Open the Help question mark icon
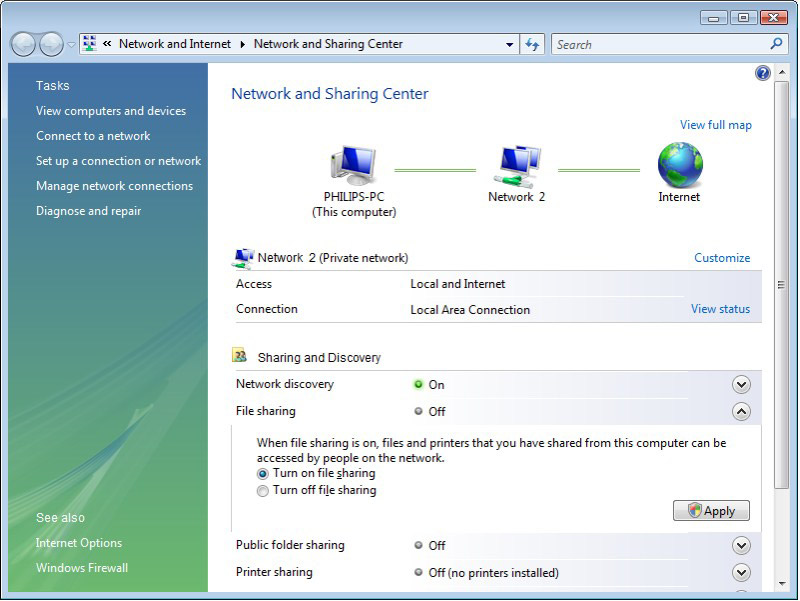This screenshot has width=800, height=601. pos(762,73)
